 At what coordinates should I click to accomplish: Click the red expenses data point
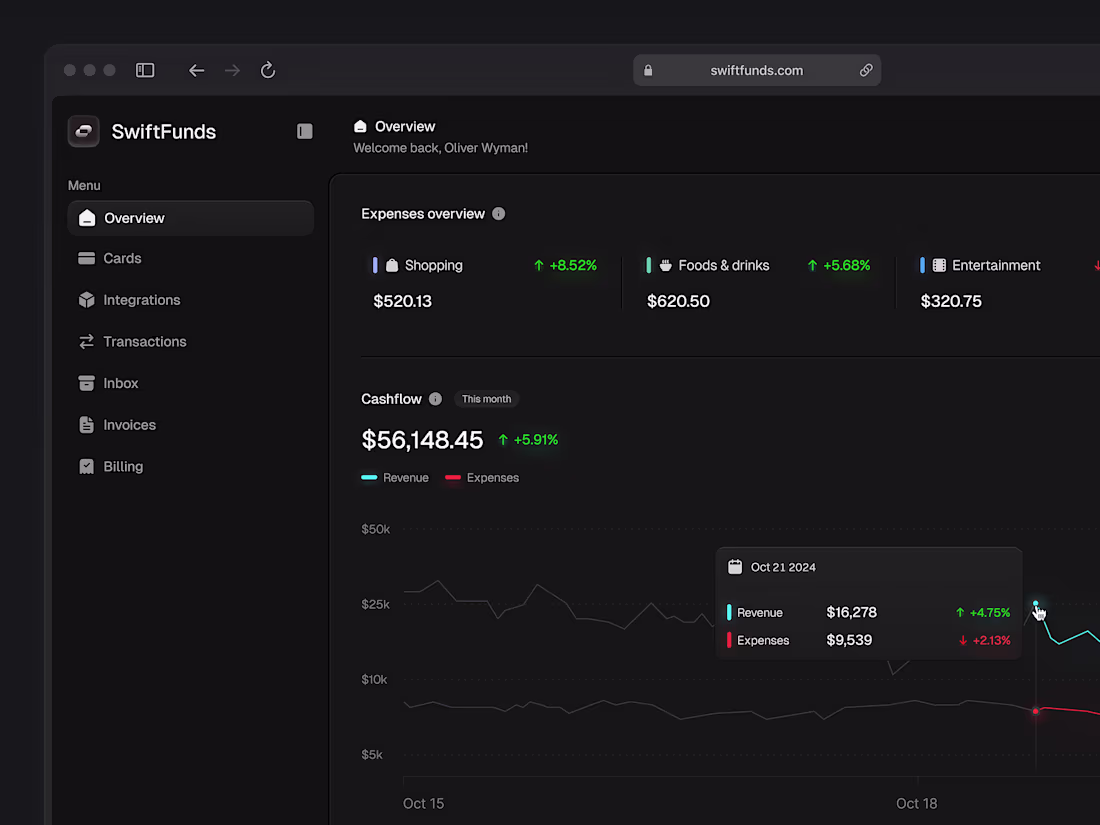[x=1035, y=711]
